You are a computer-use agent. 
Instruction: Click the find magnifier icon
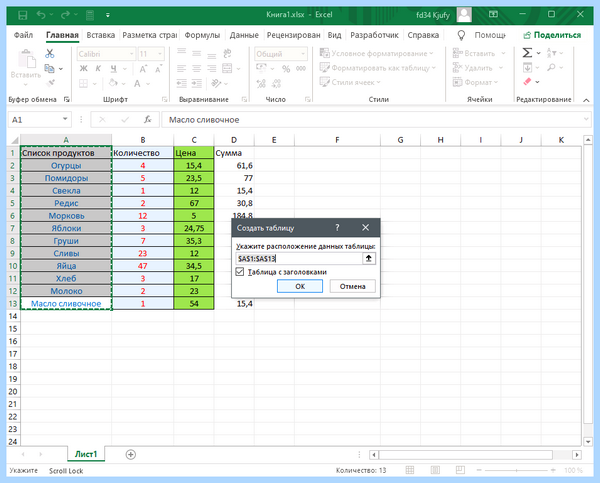[x=551, y=68]
